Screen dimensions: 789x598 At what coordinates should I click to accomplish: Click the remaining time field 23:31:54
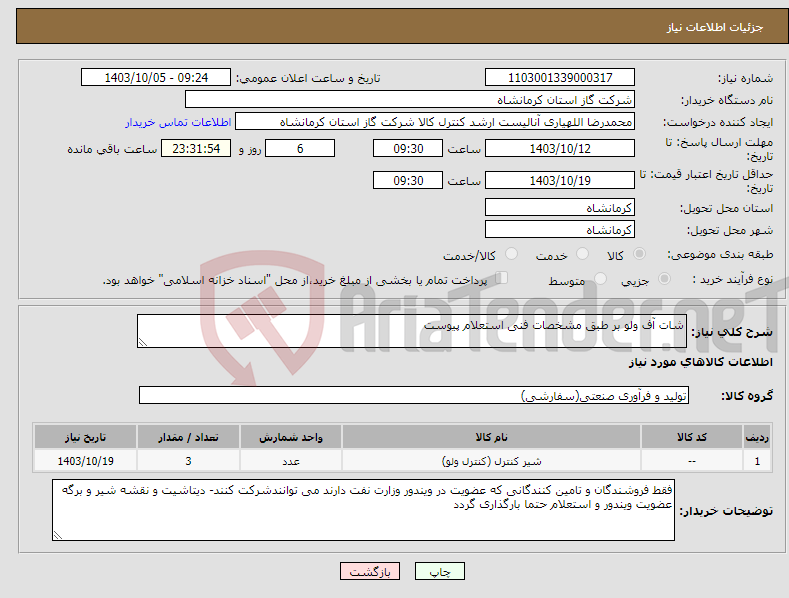pyautogui.click(x=196, y=148)
